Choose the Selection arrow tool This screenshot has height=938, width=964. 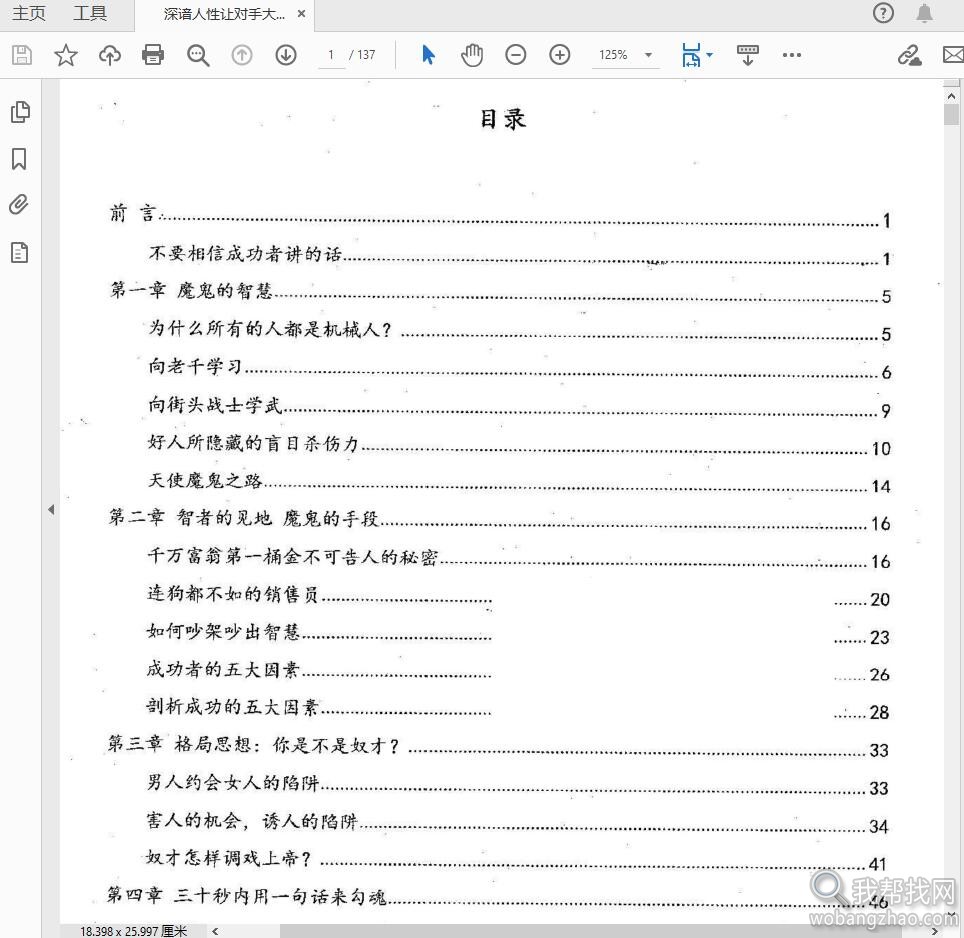[429, 55]
